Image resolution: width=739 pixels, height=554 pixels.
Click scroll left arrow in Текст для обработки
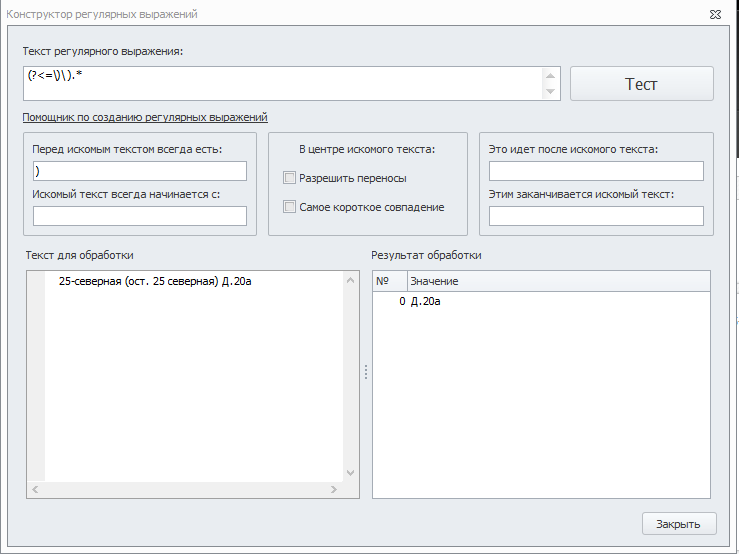tap(35, 489)
